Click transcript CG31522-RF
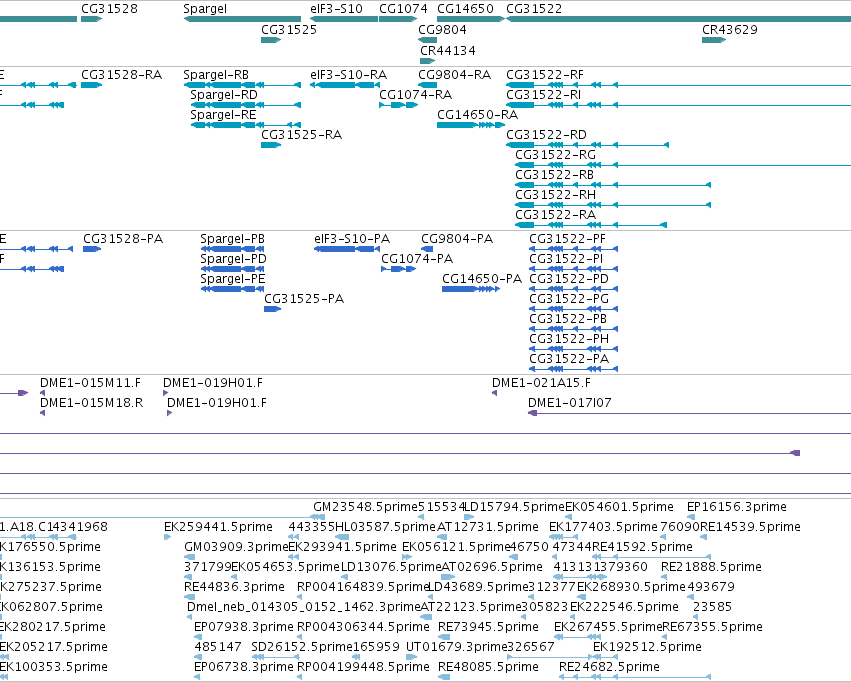Screen dimensions: 851x682 tap(678, 85)
